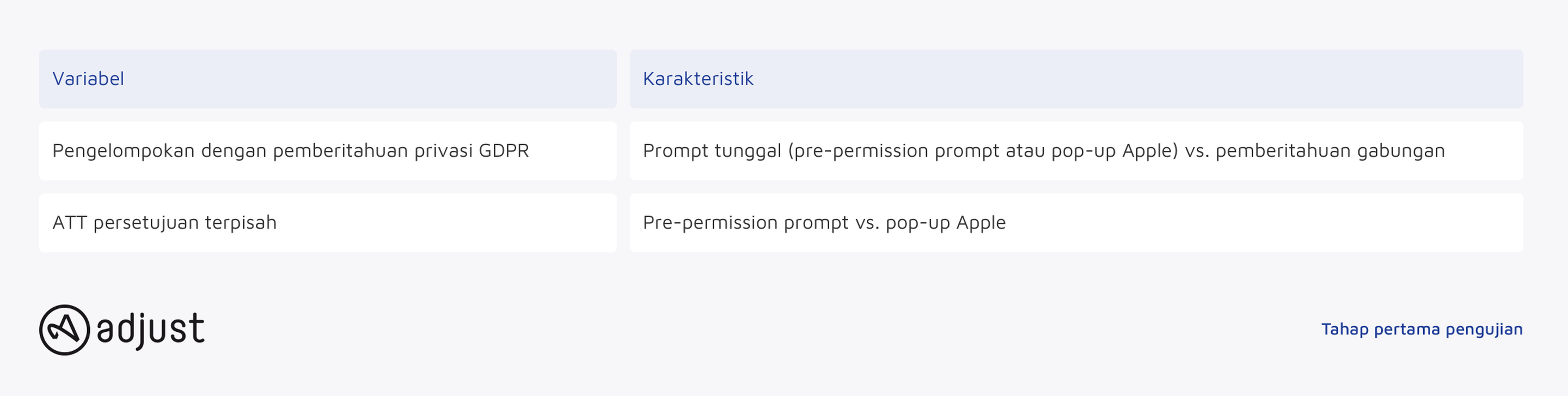Viewport: 1568px width, 396px height.
Task: Click the adjust wordmark text
Action: click(x=150, y=330)
